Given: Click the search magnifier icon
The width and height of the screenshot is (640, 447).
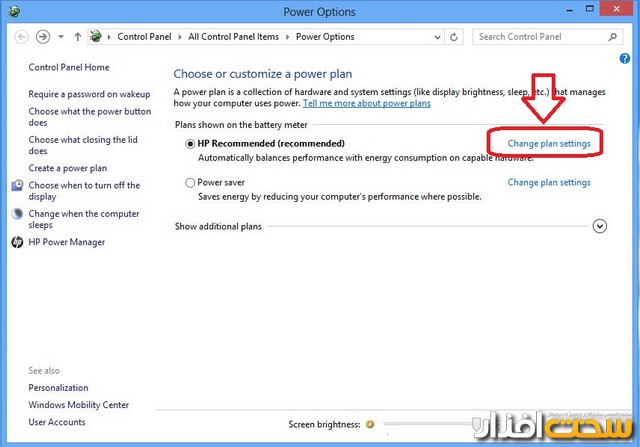Looking at the screenshot, I should [612, 37].
